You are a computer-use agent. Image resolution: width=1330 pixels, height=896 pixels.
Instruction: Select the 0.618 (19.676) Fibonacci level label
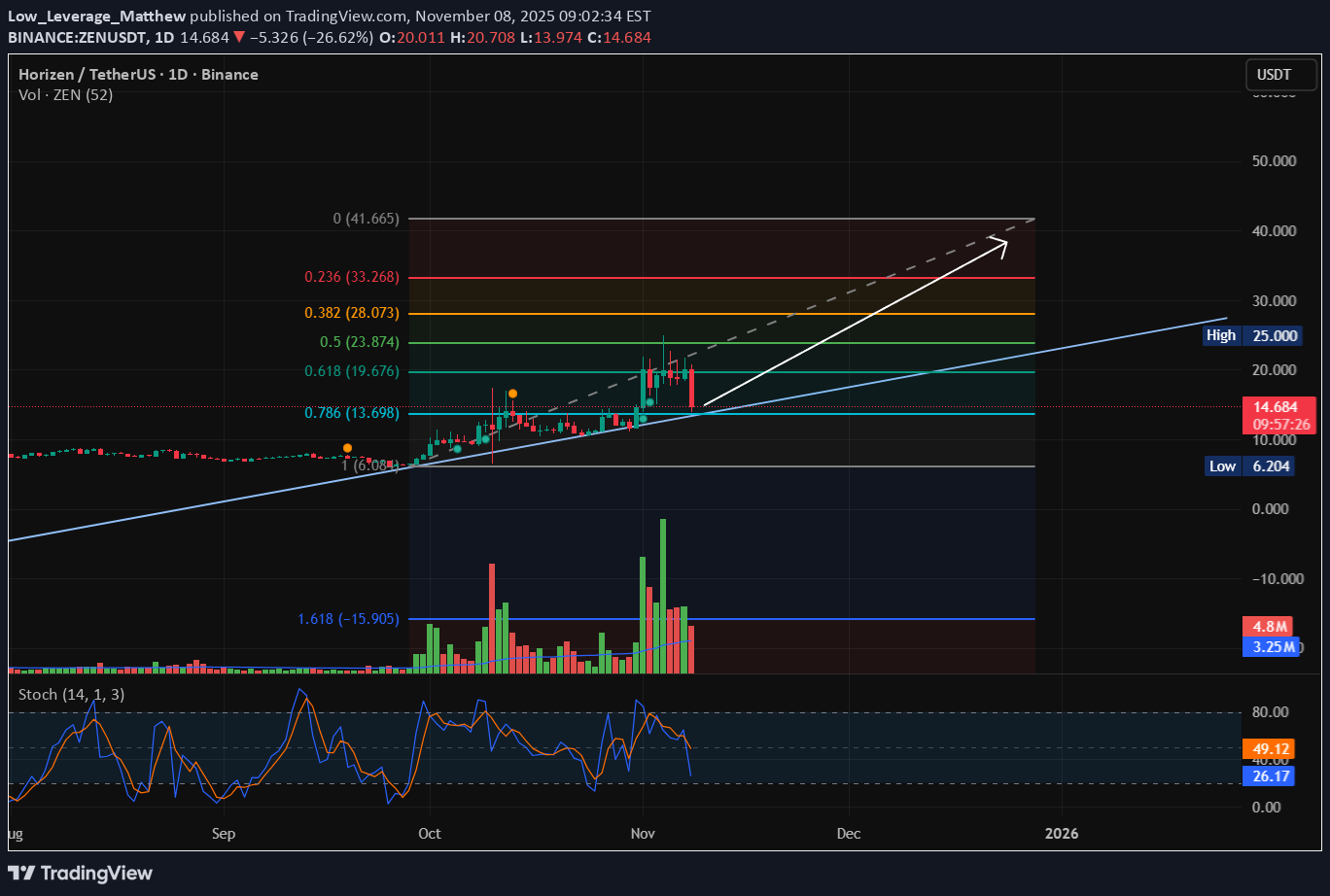point(350,371)
